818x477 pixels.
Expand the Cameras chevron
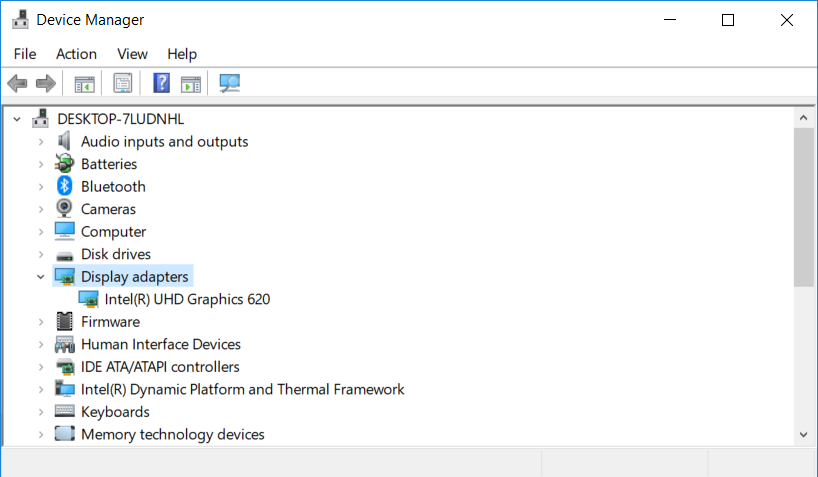[41, 209]
